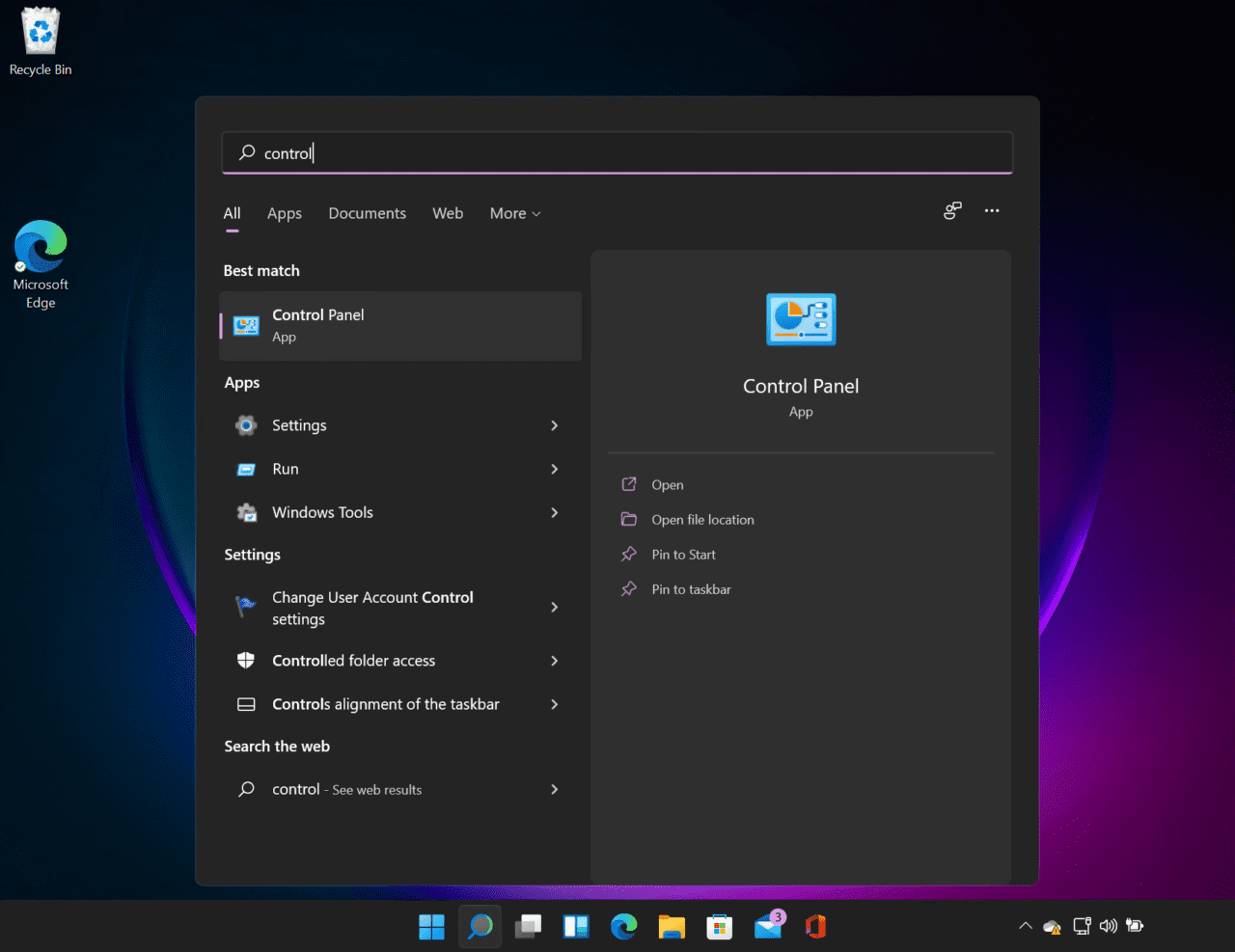Expand the Windows Tools chevron
The height and width of the screenshot is (952, 1235).
click(554, 512)
